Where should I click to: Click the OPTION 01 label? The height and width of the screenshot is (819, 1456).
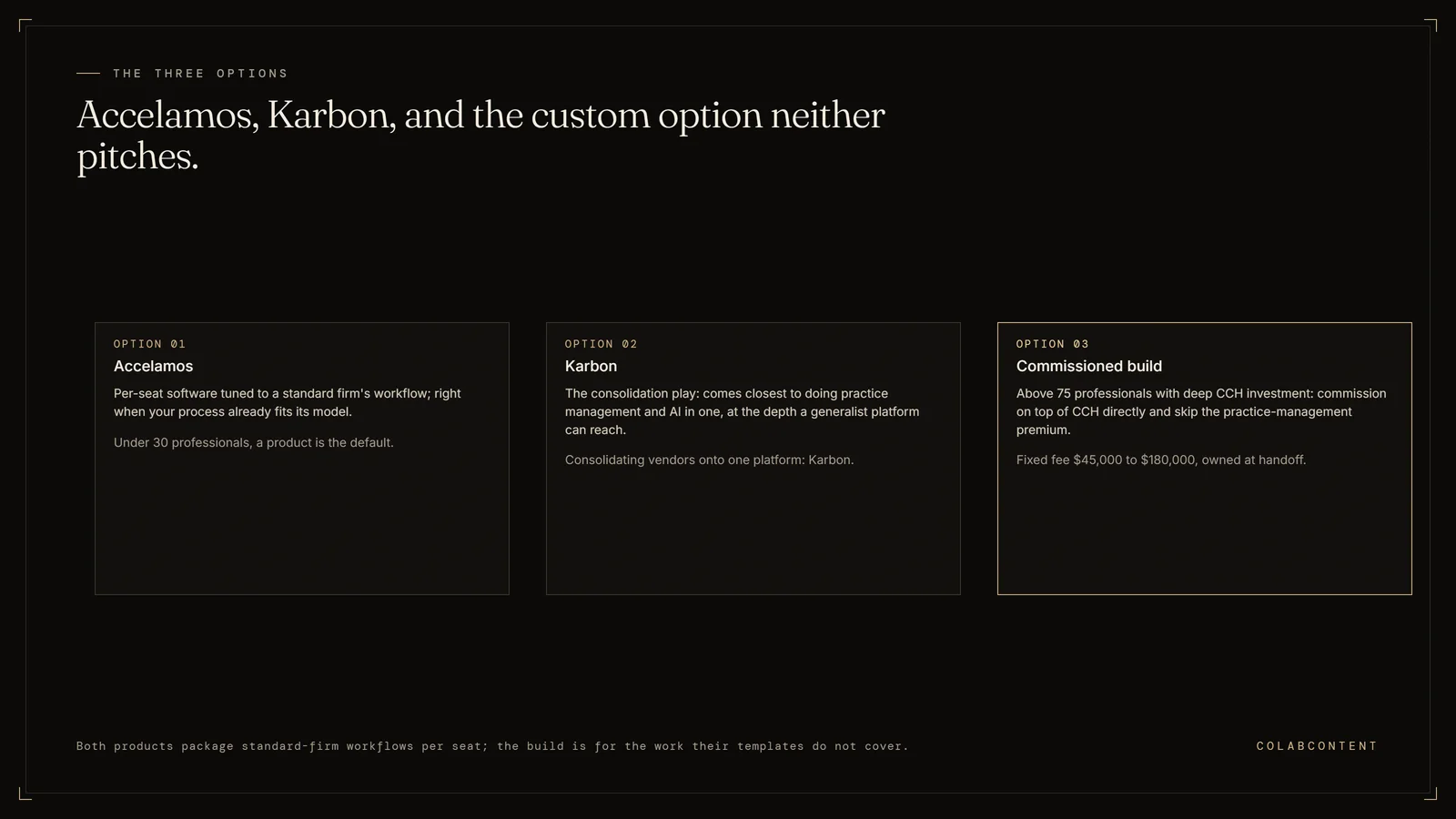(149, 344)
